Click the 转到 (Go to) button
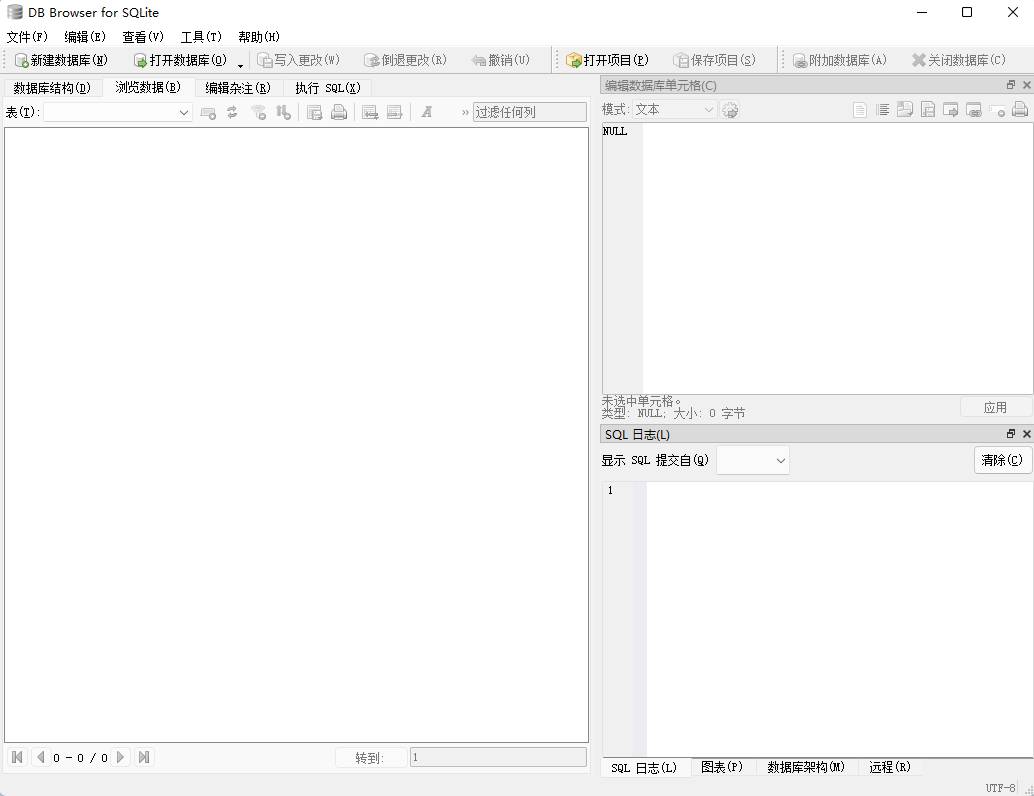This screenshot has width=1034, height=796. coord(371,758)
